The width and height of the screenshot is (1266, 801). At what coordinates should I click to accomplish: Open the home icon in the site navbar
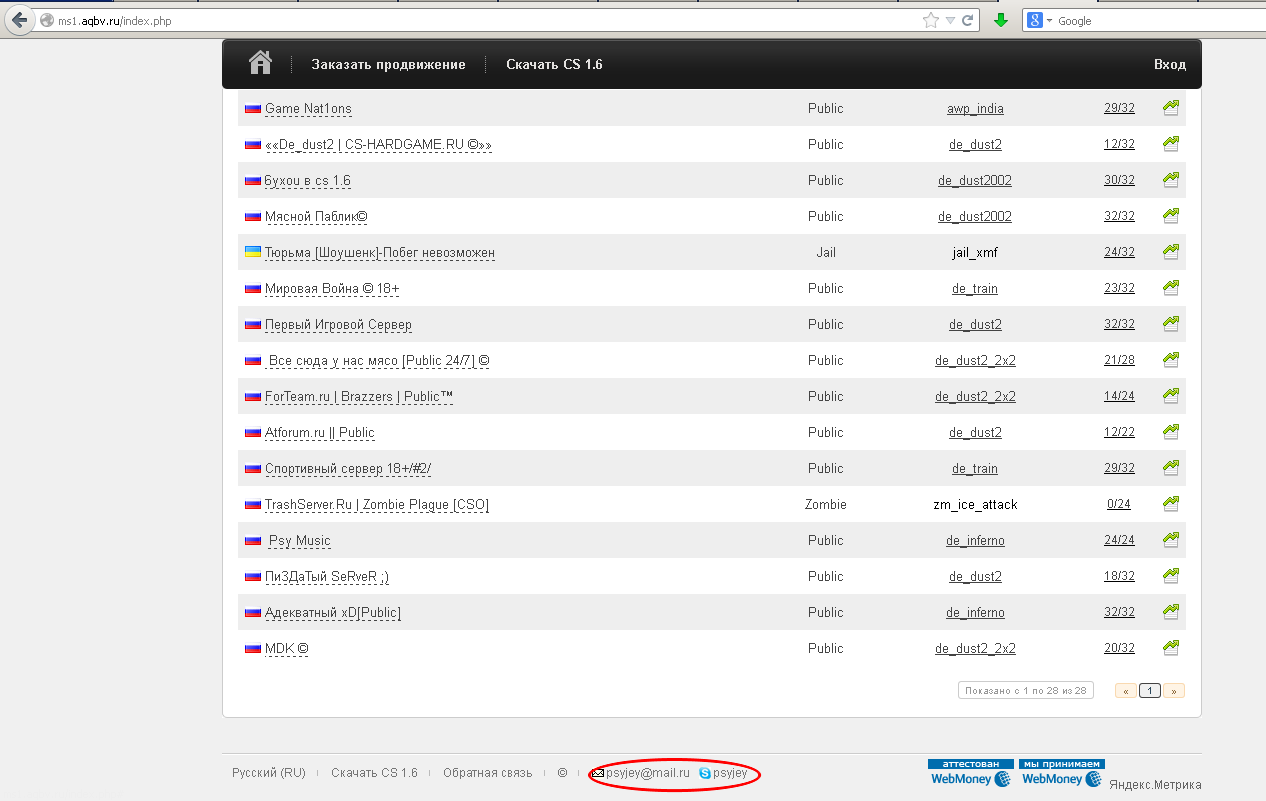(x=260, y=63)
